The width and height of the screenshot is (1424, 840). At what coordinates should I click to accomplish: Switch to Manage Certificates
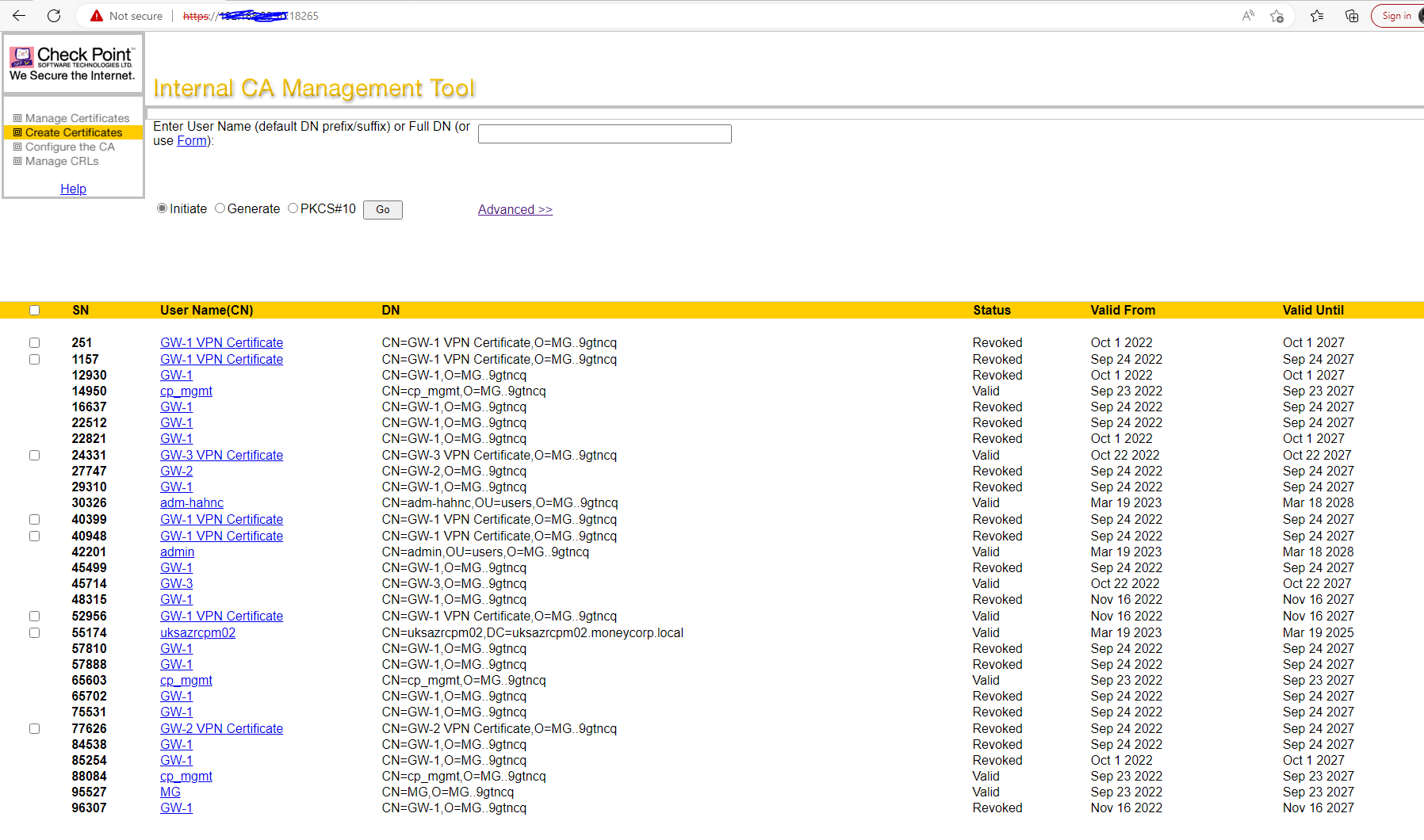[76, 117]
